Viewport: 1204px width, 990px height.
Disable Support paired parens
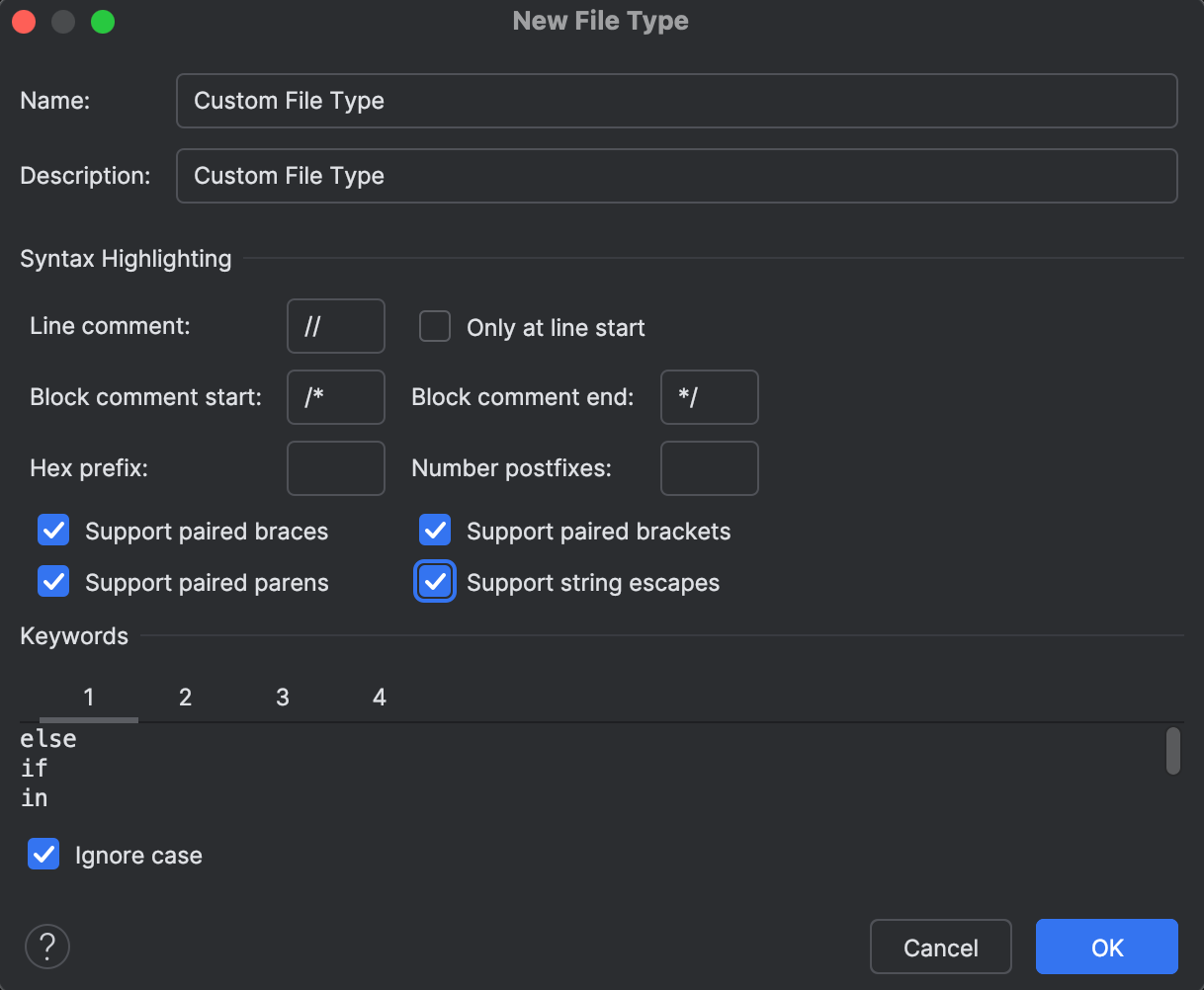(52, 581)
